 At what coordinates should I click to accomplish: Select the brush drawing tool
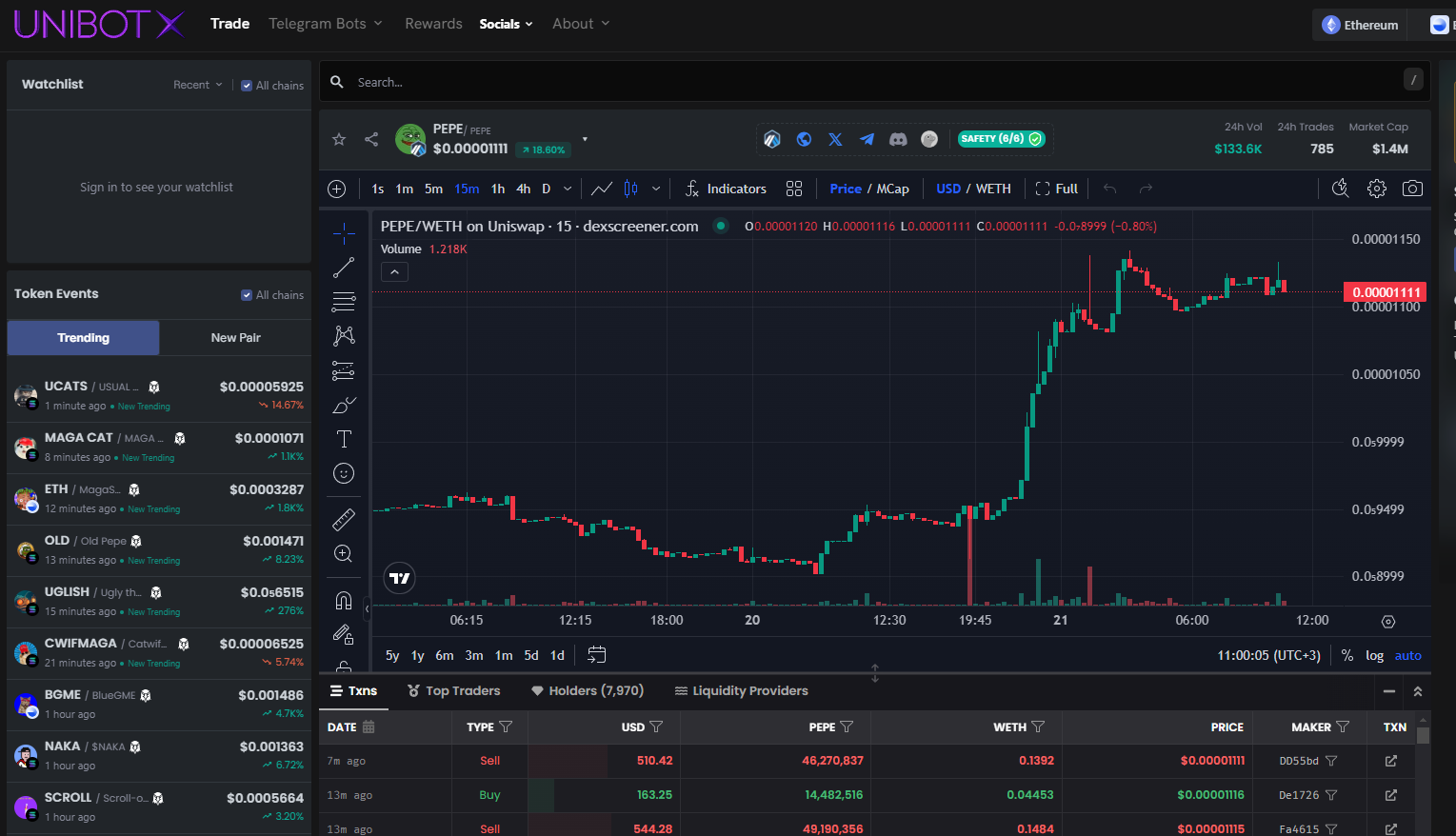pyautogui.click(x=344, y=405)
